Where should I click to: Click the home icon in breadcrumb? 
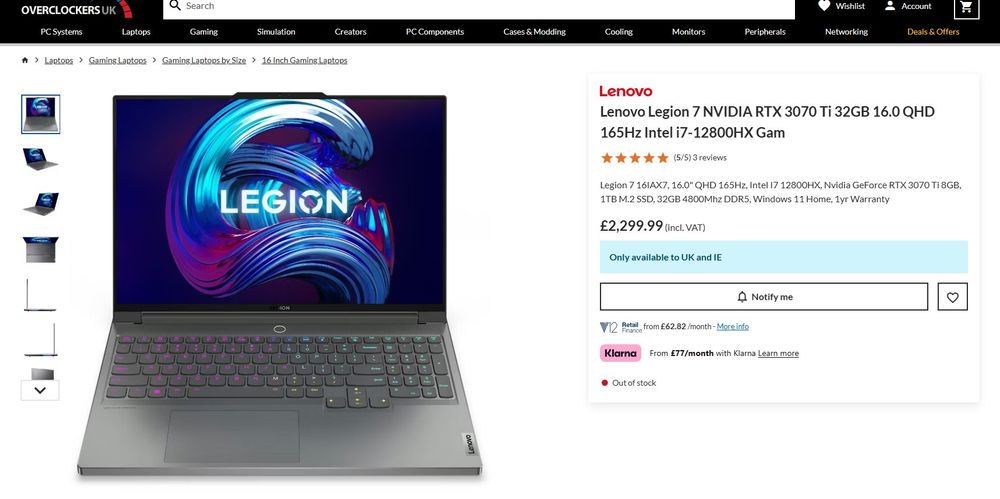tap(25, 60)
